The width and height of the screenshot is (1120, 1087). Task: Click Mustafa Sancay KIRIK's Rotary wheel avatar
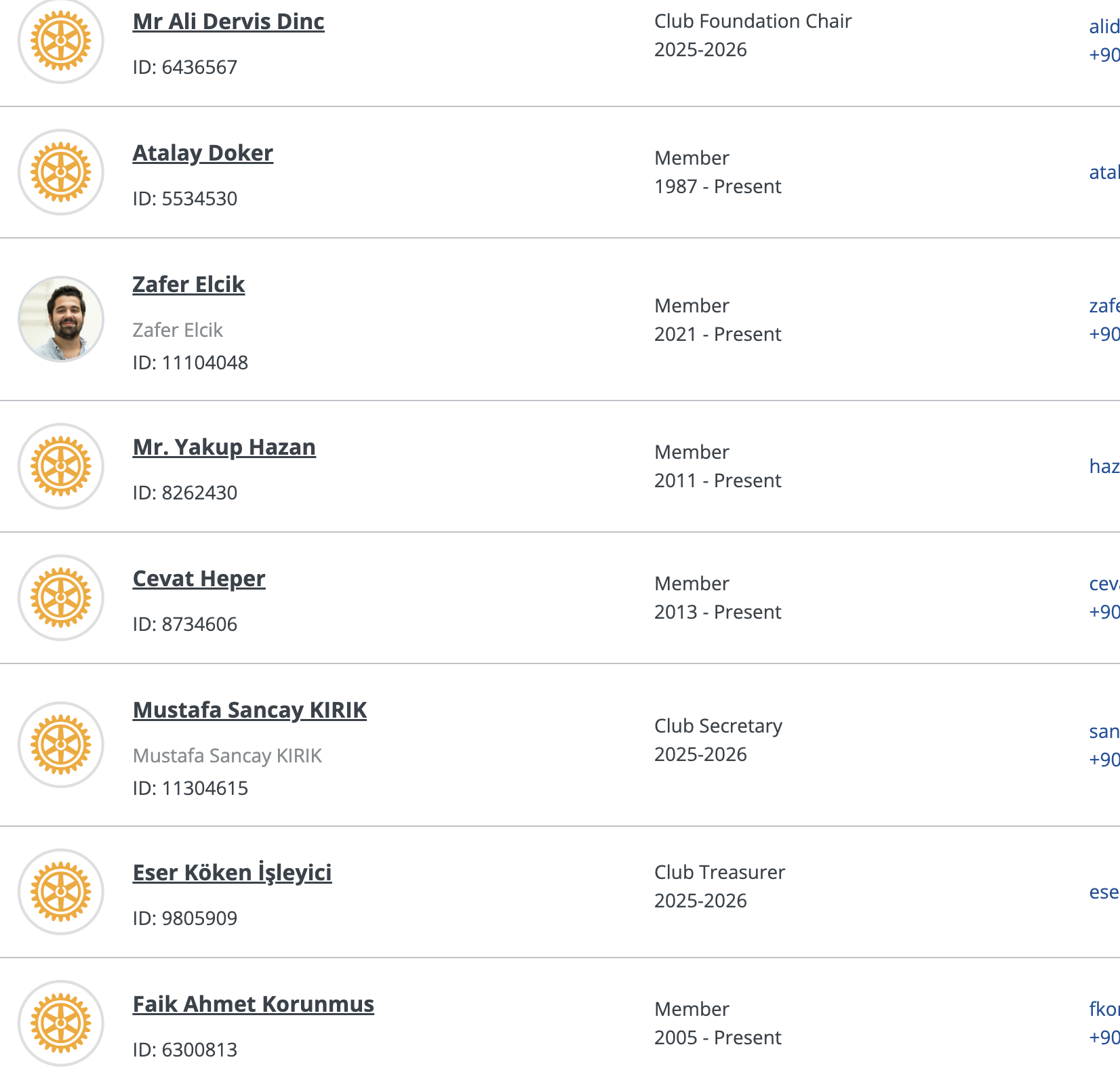pos(61,745)
